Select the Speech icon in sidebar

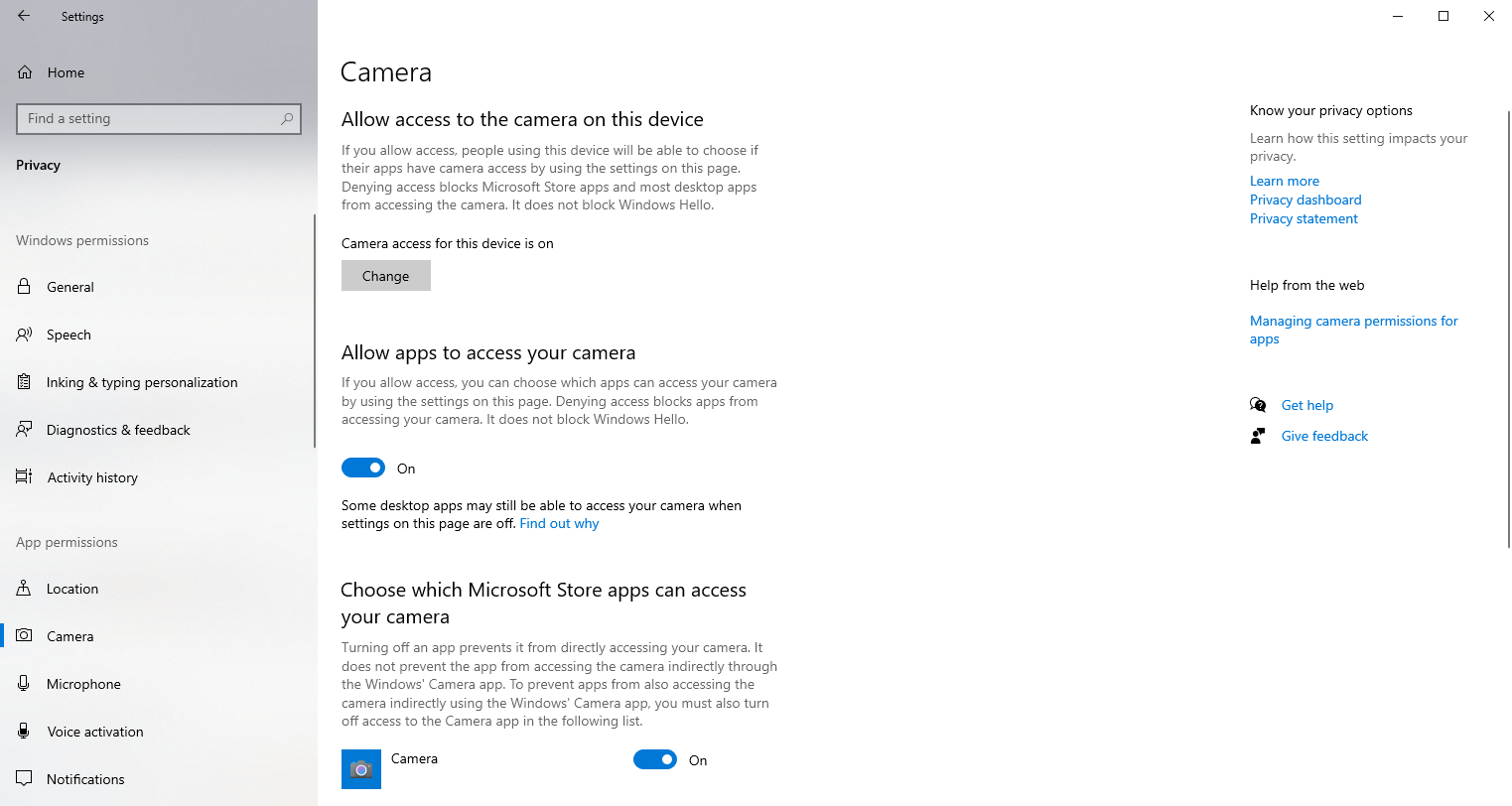(x=25, y=335)
